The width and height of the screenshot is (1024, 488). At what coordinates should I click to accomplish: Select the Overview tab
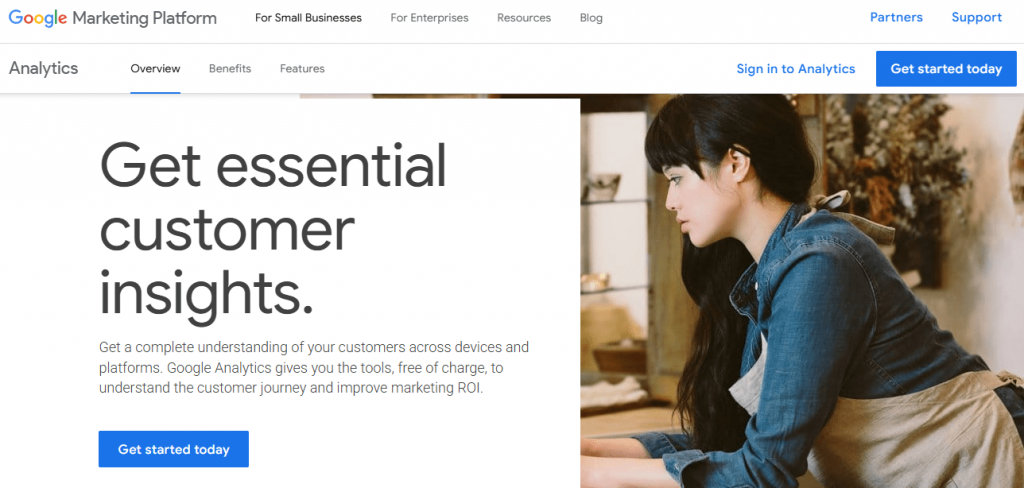[x=155, y=69]
